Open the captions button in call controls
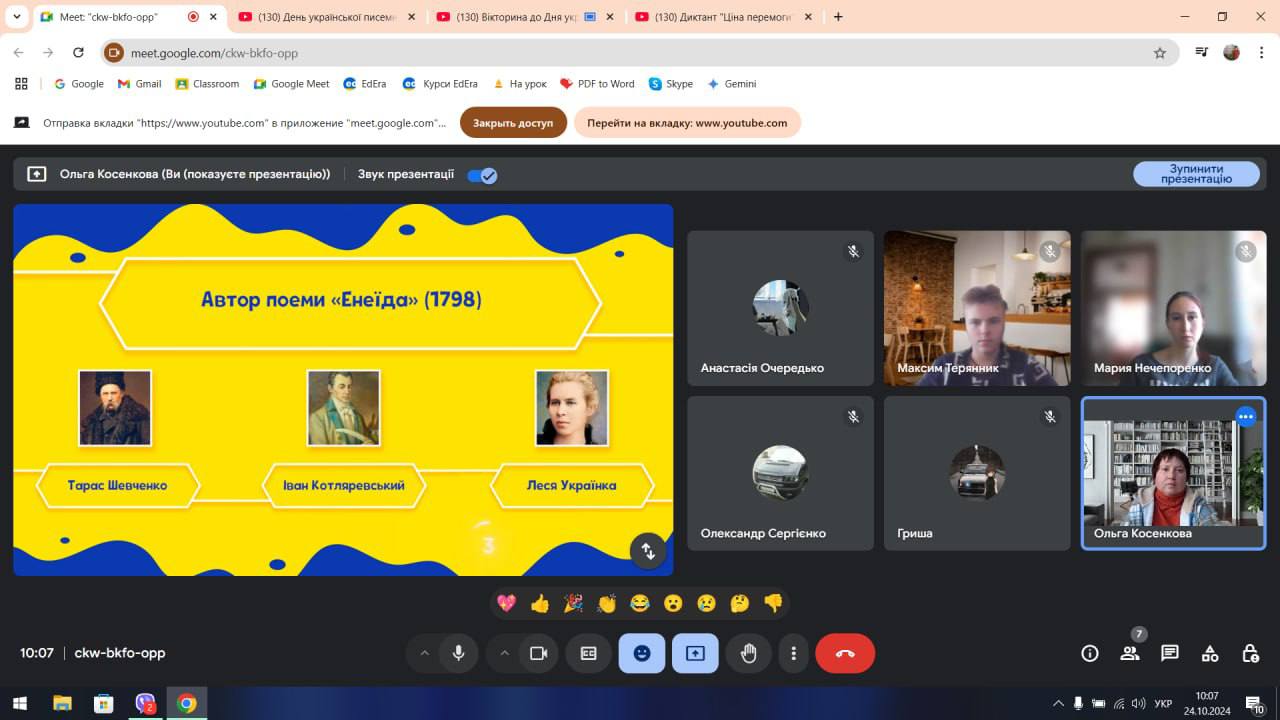 pos(588,653)
